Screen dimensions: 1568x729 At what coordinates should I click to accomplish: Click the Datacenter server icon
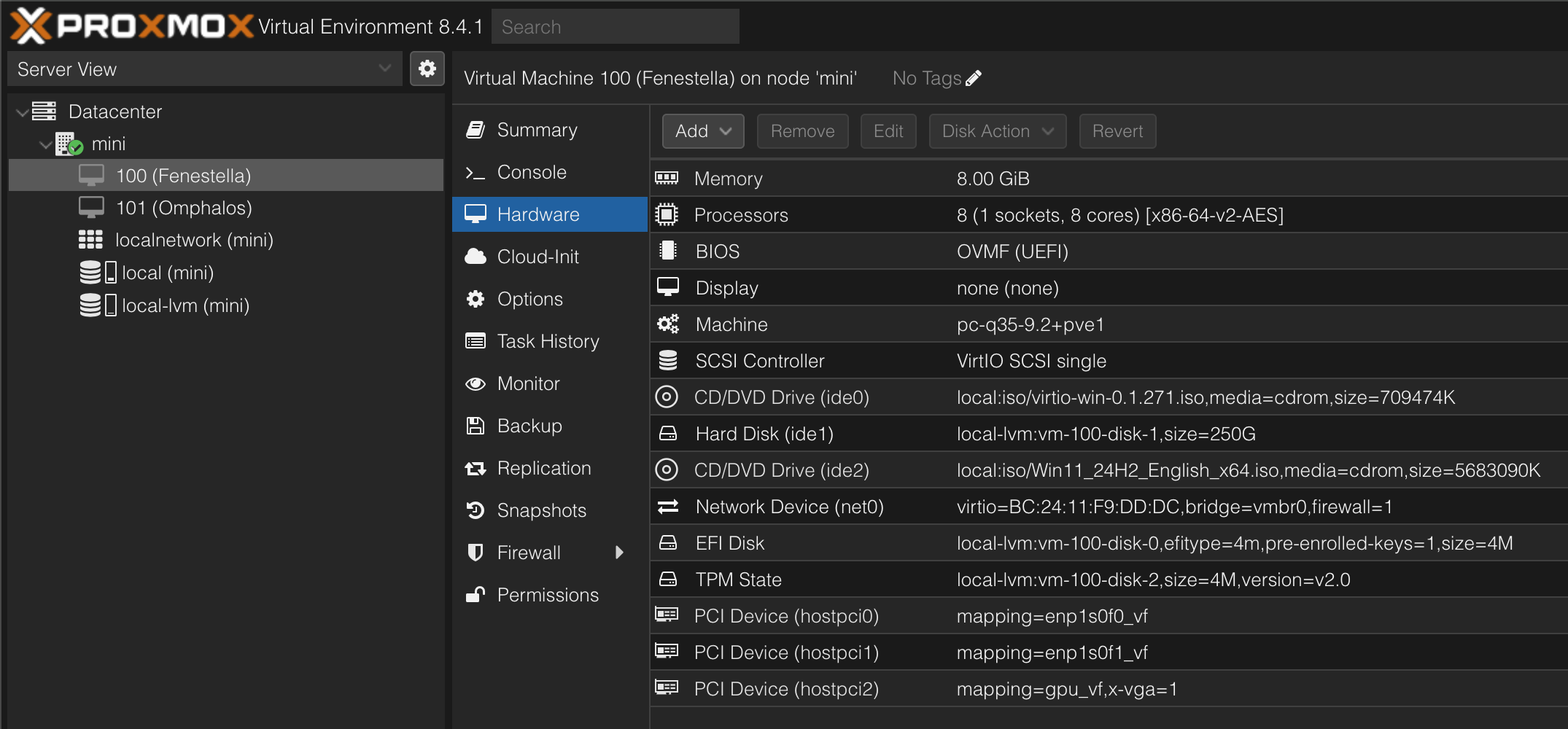(44, 112)
